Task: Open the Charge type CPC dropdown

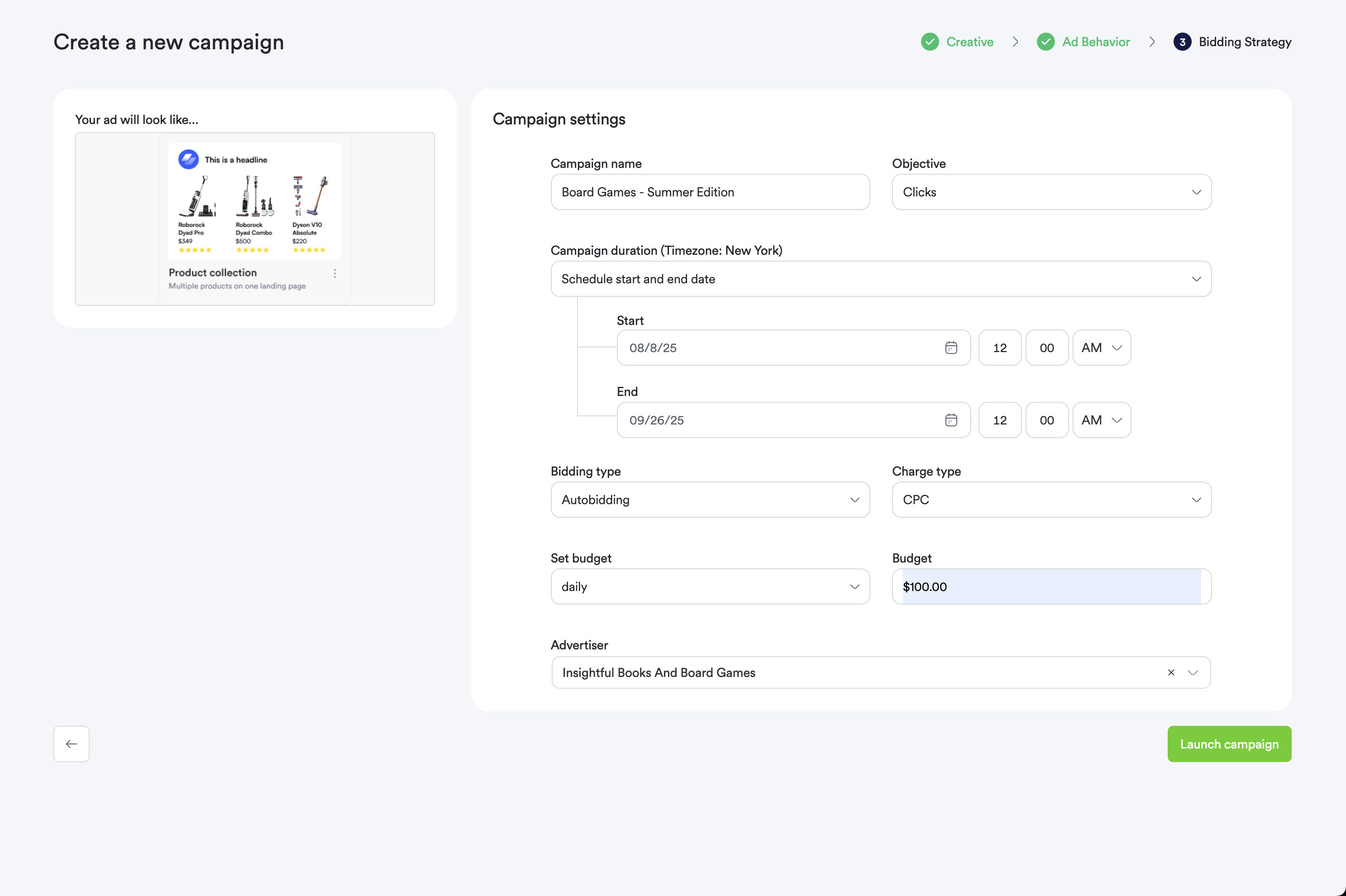Action: [1051, 500]
